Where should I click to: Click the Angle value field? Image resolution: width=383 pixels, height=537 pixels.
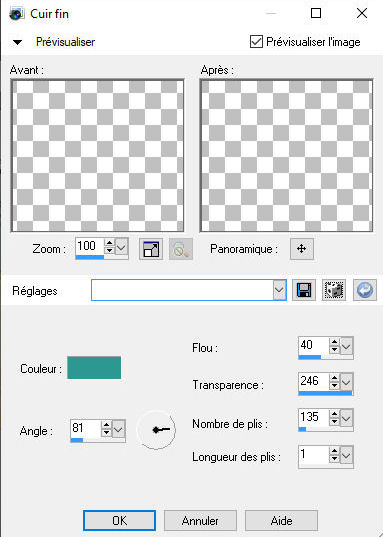tap(86, 428)
